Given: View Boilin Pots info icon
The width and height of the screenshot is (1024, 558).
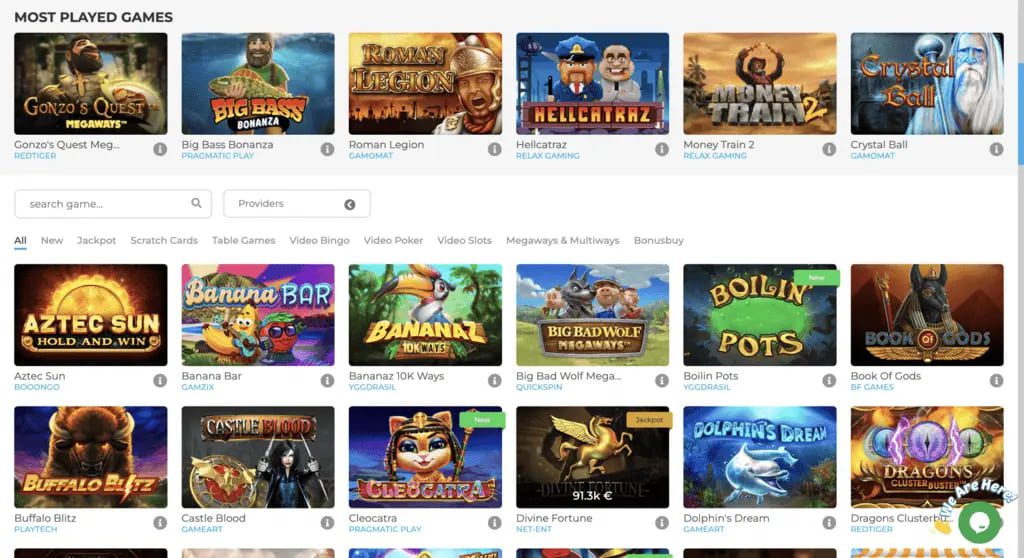Looking at the screenshot, I should tap(829, 380).
